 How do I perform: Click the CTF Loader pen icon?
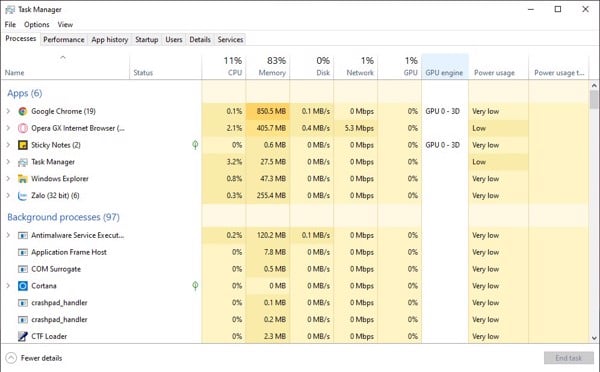coord(23,336)
